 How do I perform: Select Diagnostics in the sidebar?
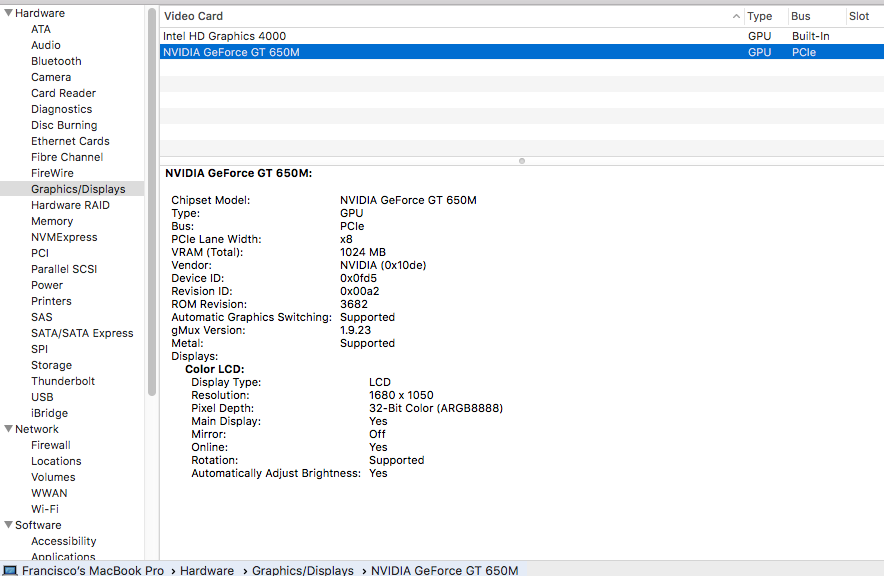[61, 109]
